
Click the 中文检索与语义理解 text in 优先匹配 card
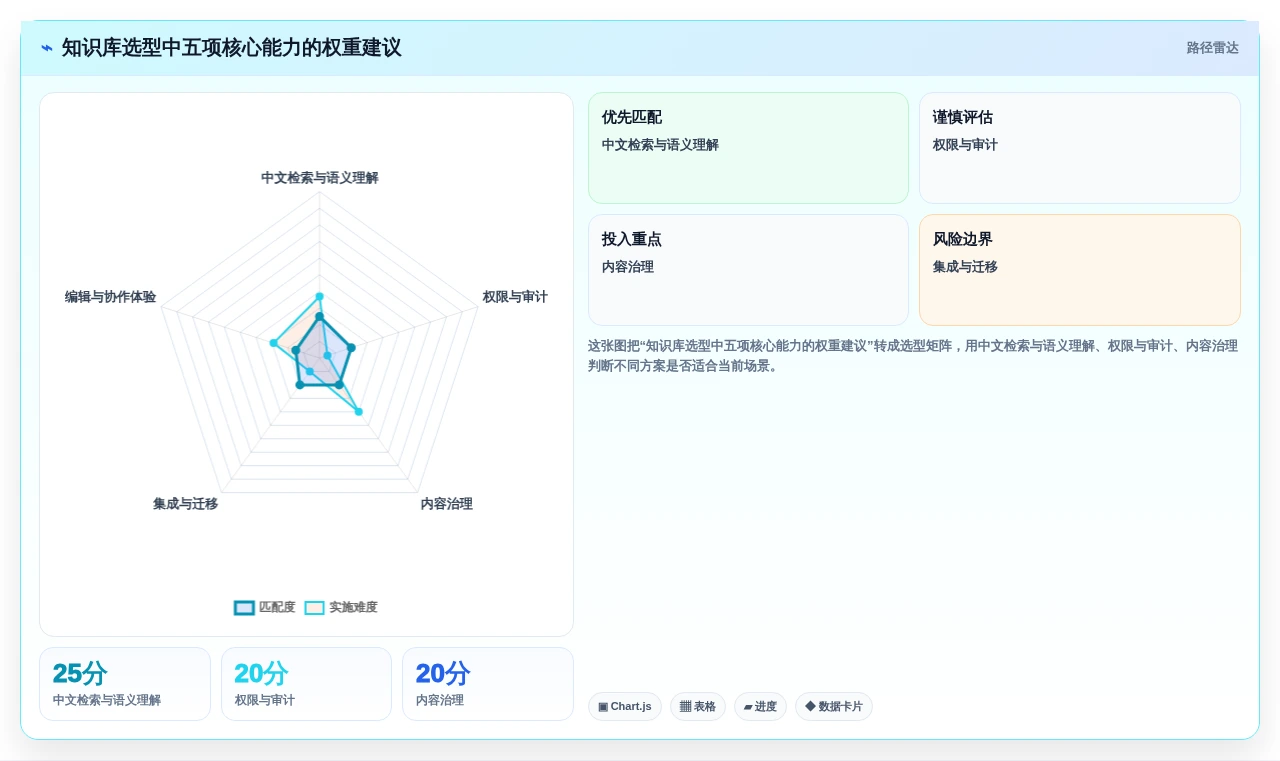(660, 145)
